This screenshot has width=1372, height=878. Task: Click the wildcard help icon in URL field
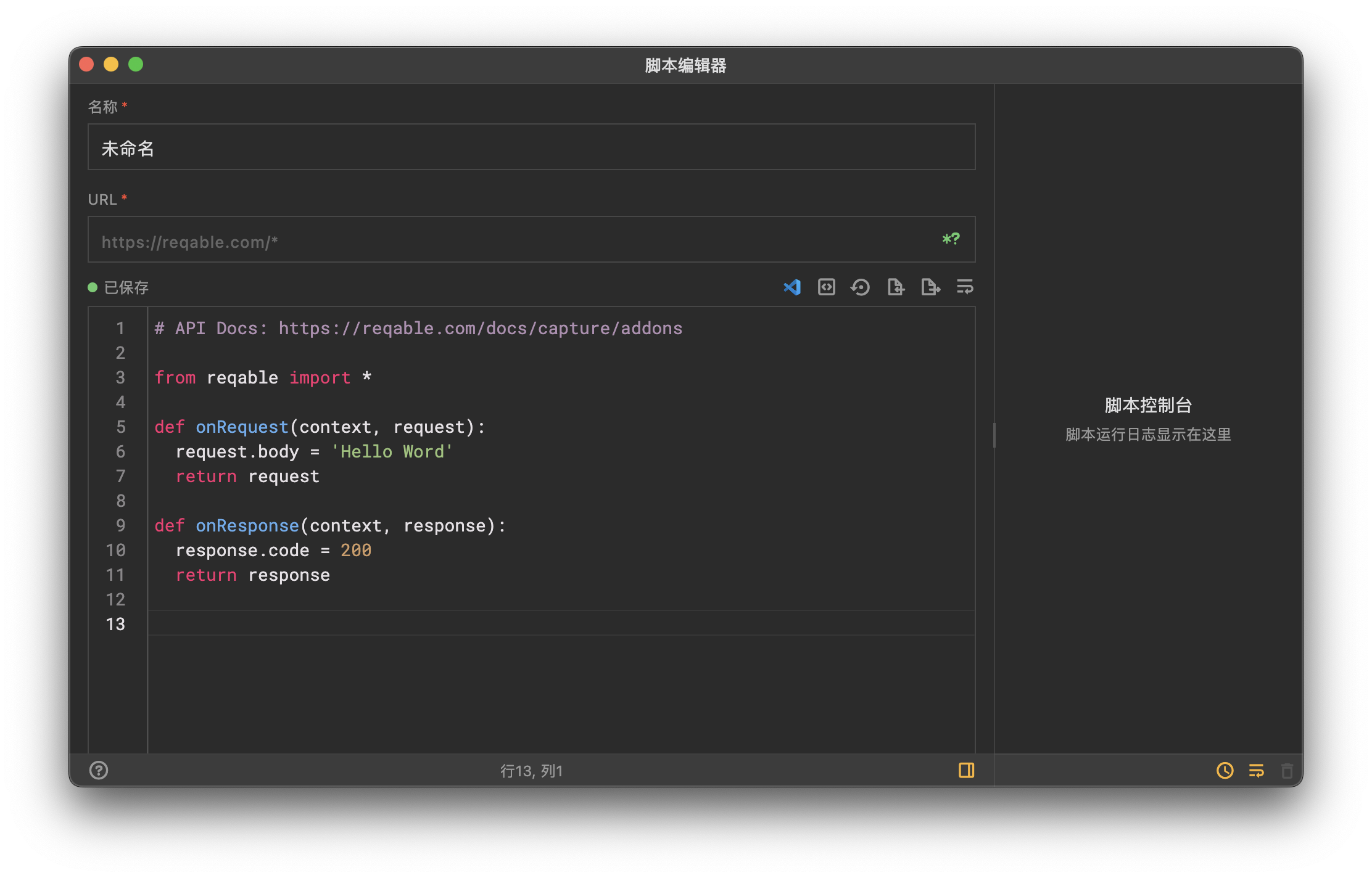pos(951,239)
